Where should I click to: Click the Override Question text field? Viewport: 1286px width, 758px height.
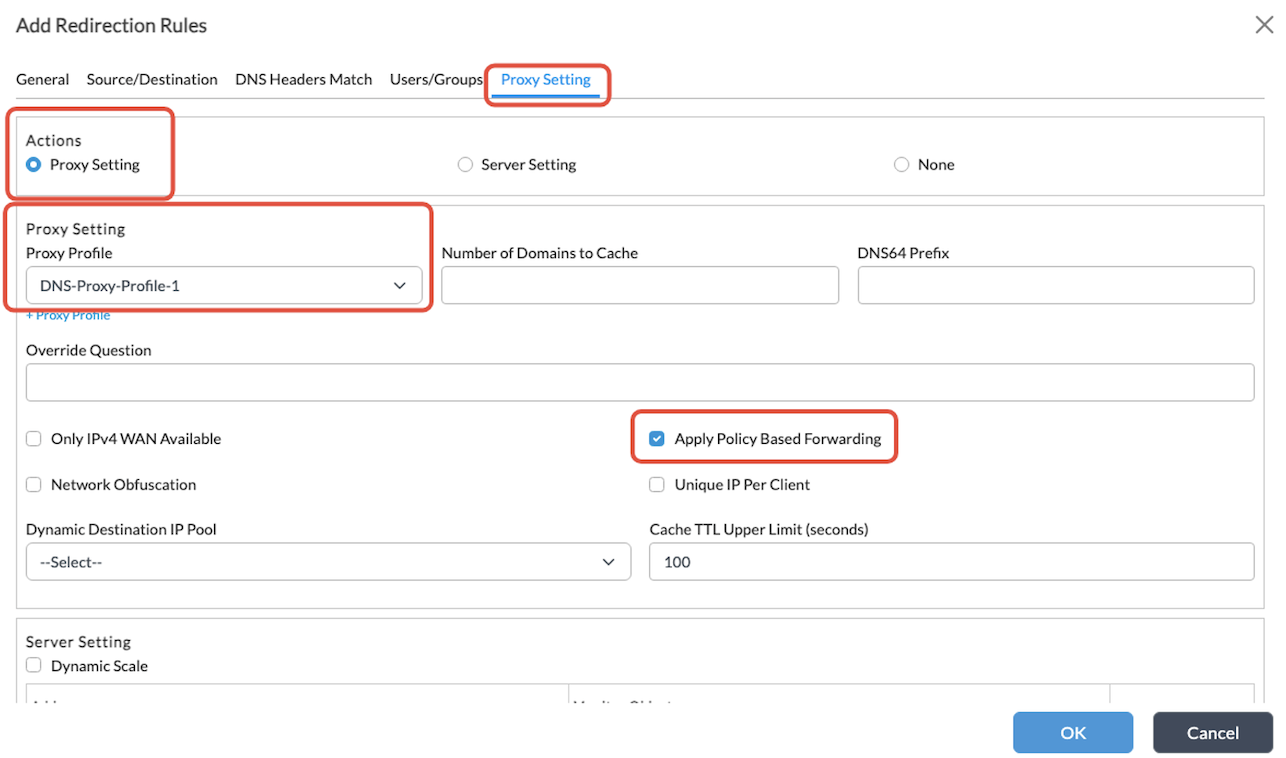(x=639, y=383)
